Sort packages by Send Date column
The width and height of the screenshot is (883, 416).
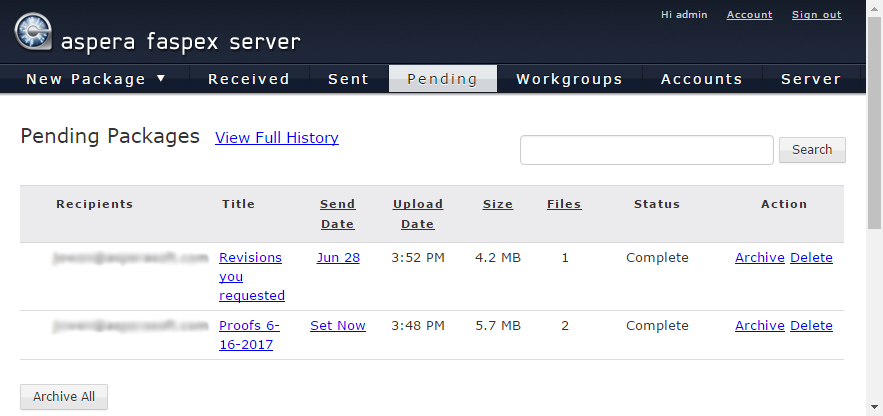click(337, 213)
